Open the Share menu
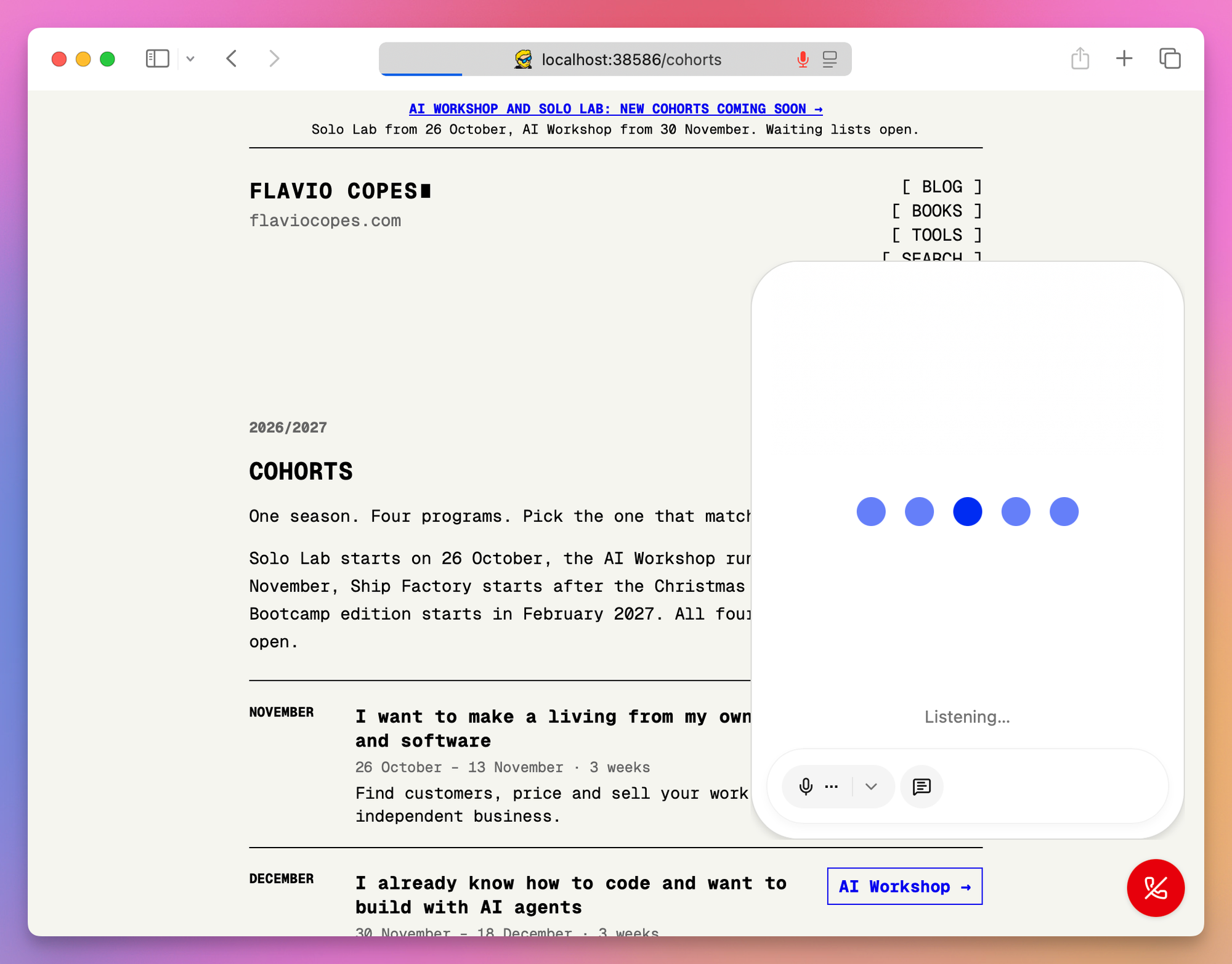The image size is (1232, 964). 1080,59
